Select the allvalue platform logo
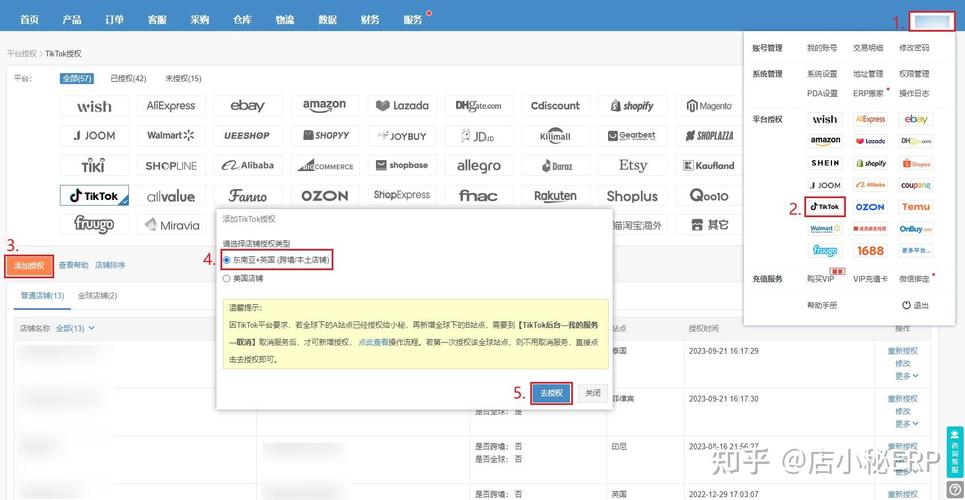 coord(170,196)
